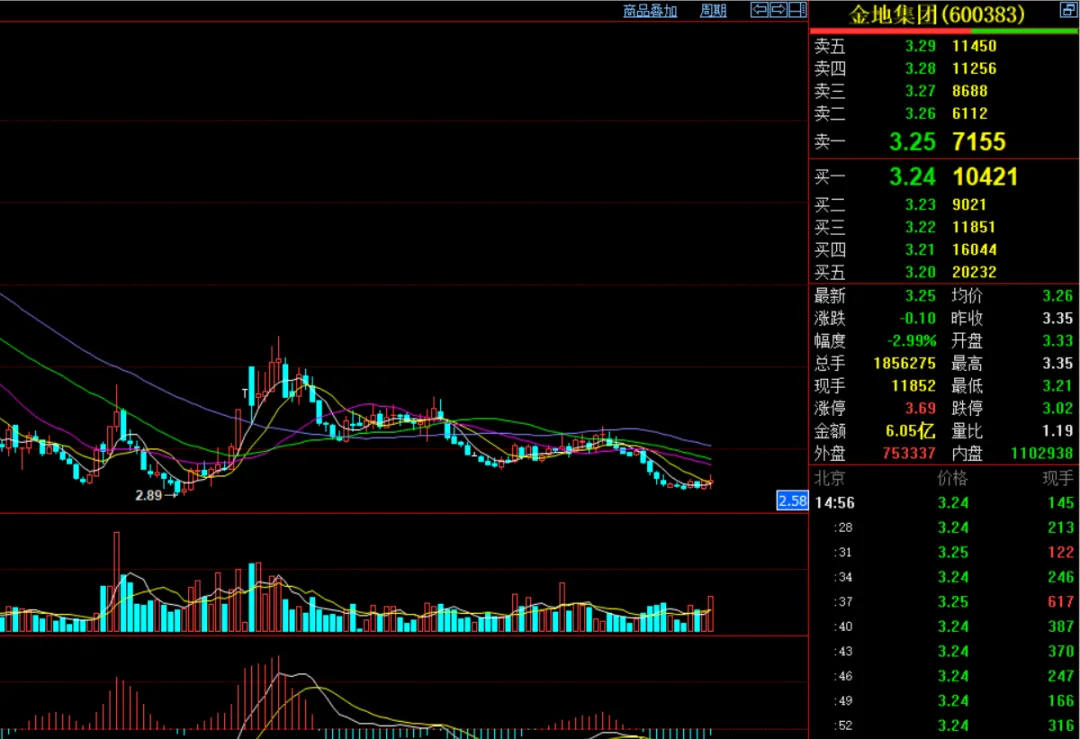Click the 2.89 low price label on chart
1080x739 pixels.
148,495
